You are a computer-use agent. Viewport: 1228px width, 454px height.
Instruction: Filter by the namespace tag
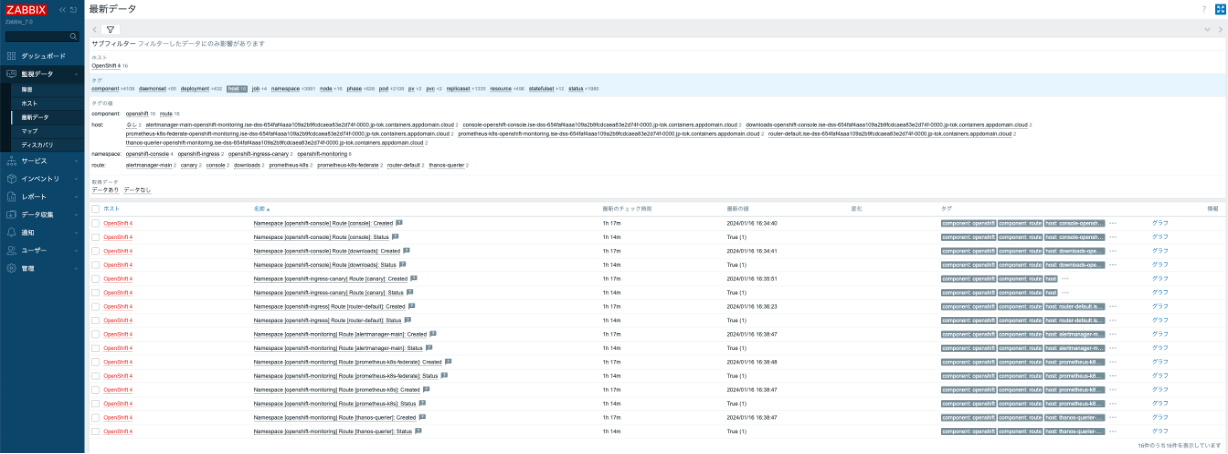coord(285,89)
